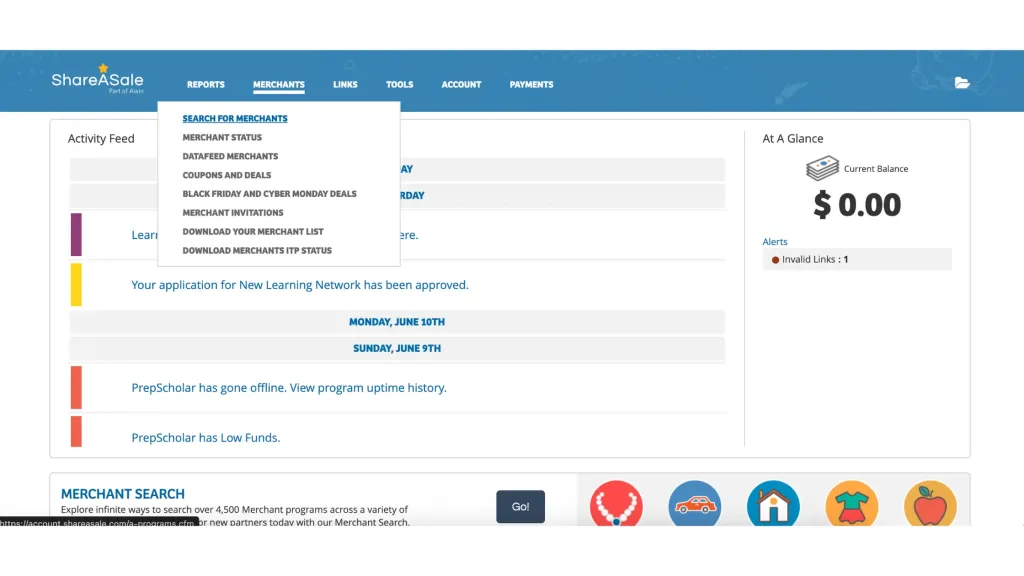This screenshot has height=576, width=1024.
Task: Click the $ 0.00 balance amount
Action: pos(857,204)
